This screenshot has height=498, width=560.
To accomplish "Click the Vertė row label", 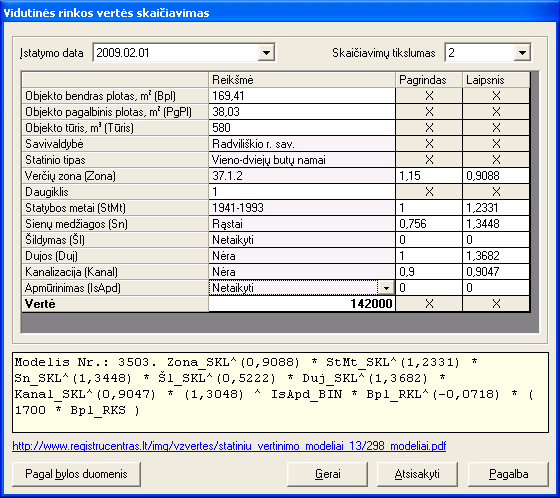I will [x=115, y=304].
